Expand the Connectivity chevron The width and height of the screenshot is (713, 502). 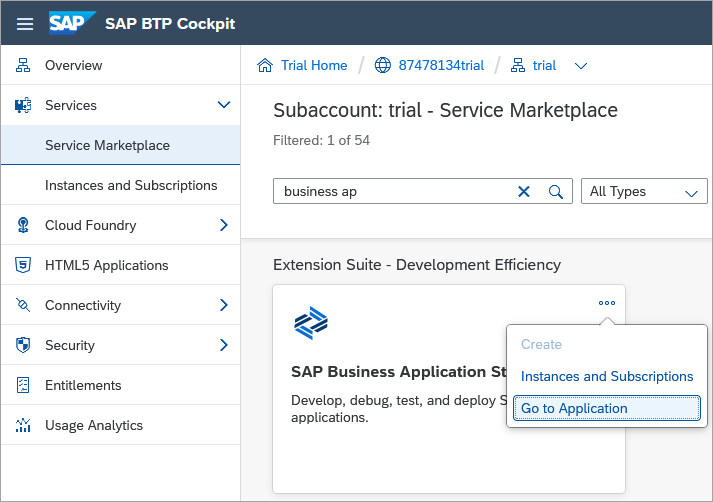[224, 305]
